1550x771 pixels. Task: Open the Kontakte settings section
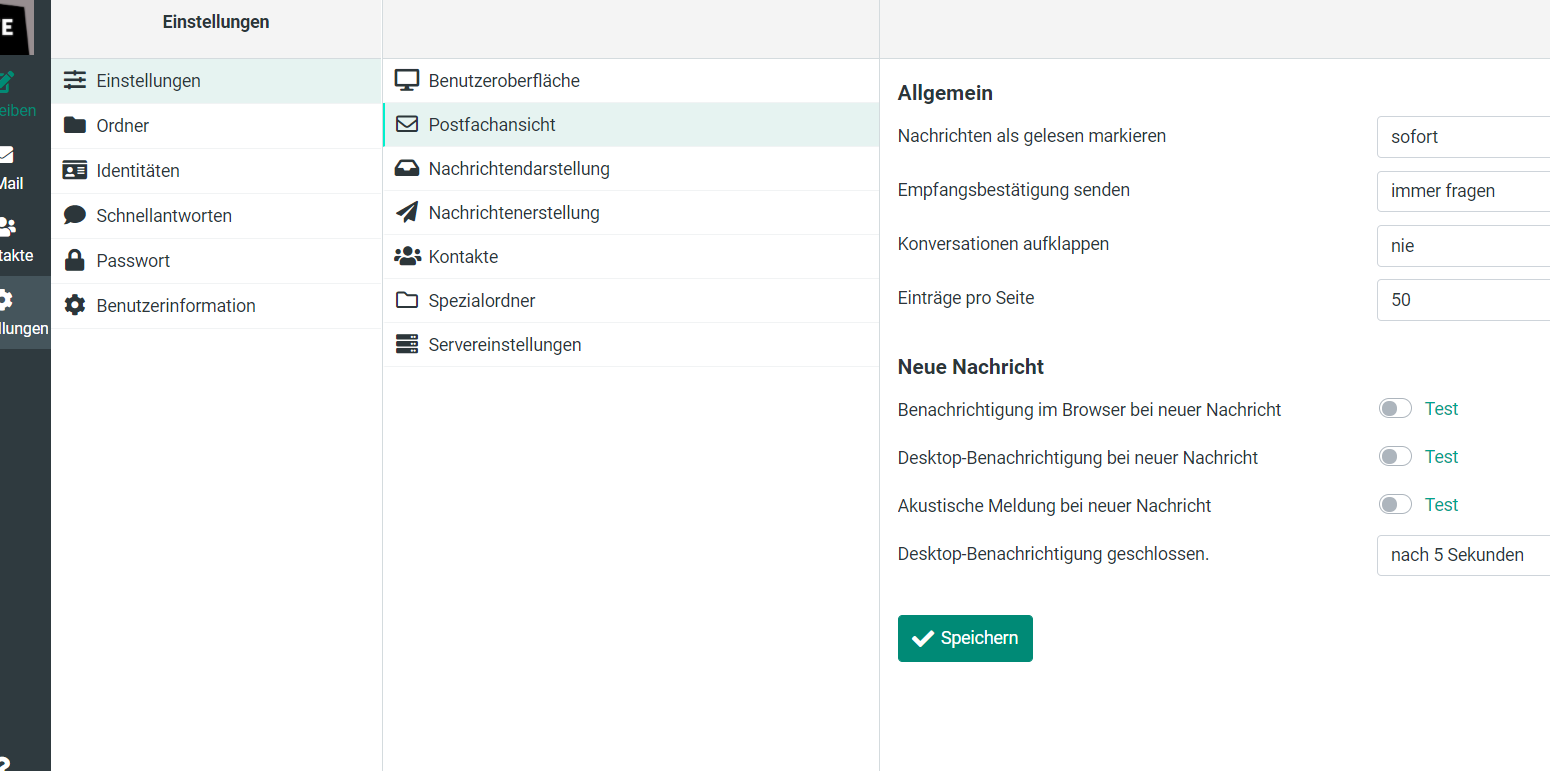pyautogui.click(x=463, y=257)
